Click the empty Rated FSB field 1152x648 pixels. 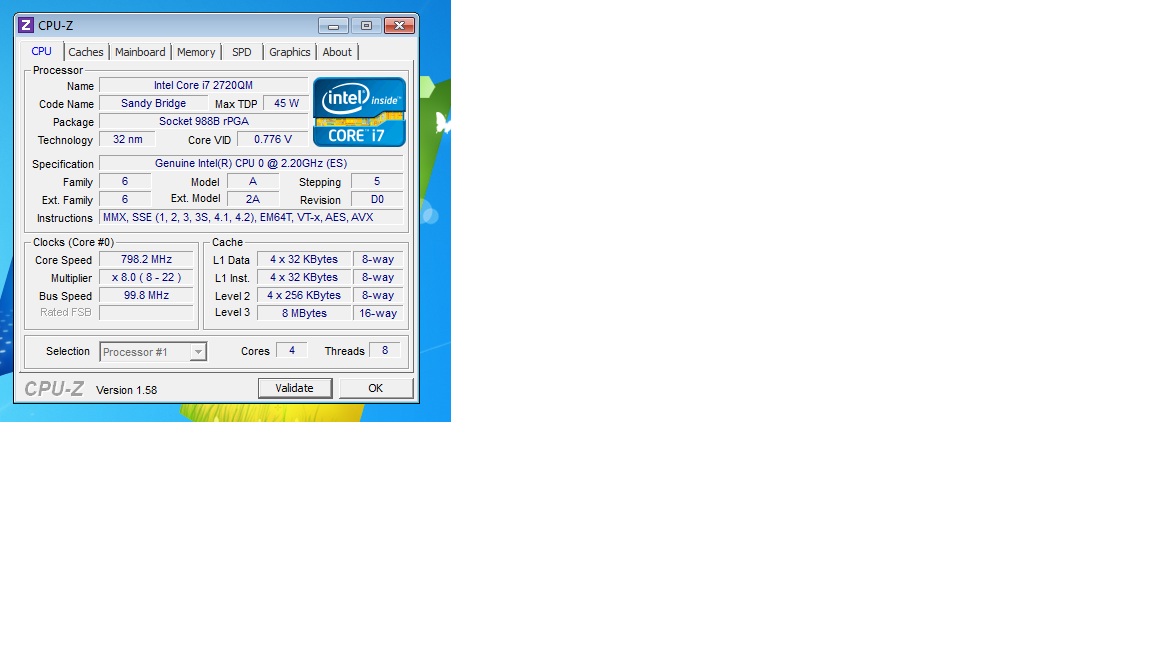pyautogui.click(x=146, y=313)
